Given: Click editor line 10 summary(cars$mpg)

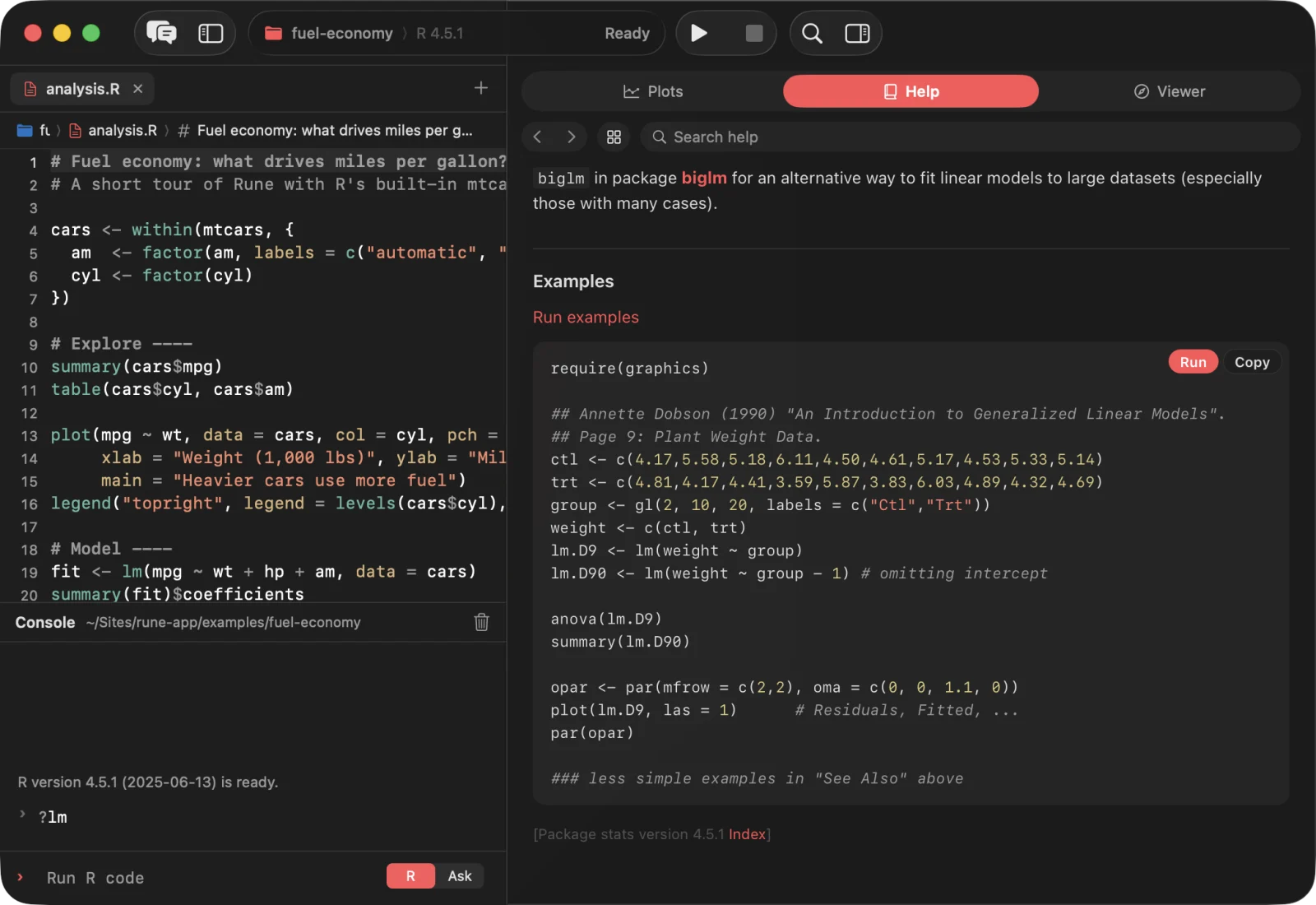Looking at the screenshot, I should click(137, 367).
